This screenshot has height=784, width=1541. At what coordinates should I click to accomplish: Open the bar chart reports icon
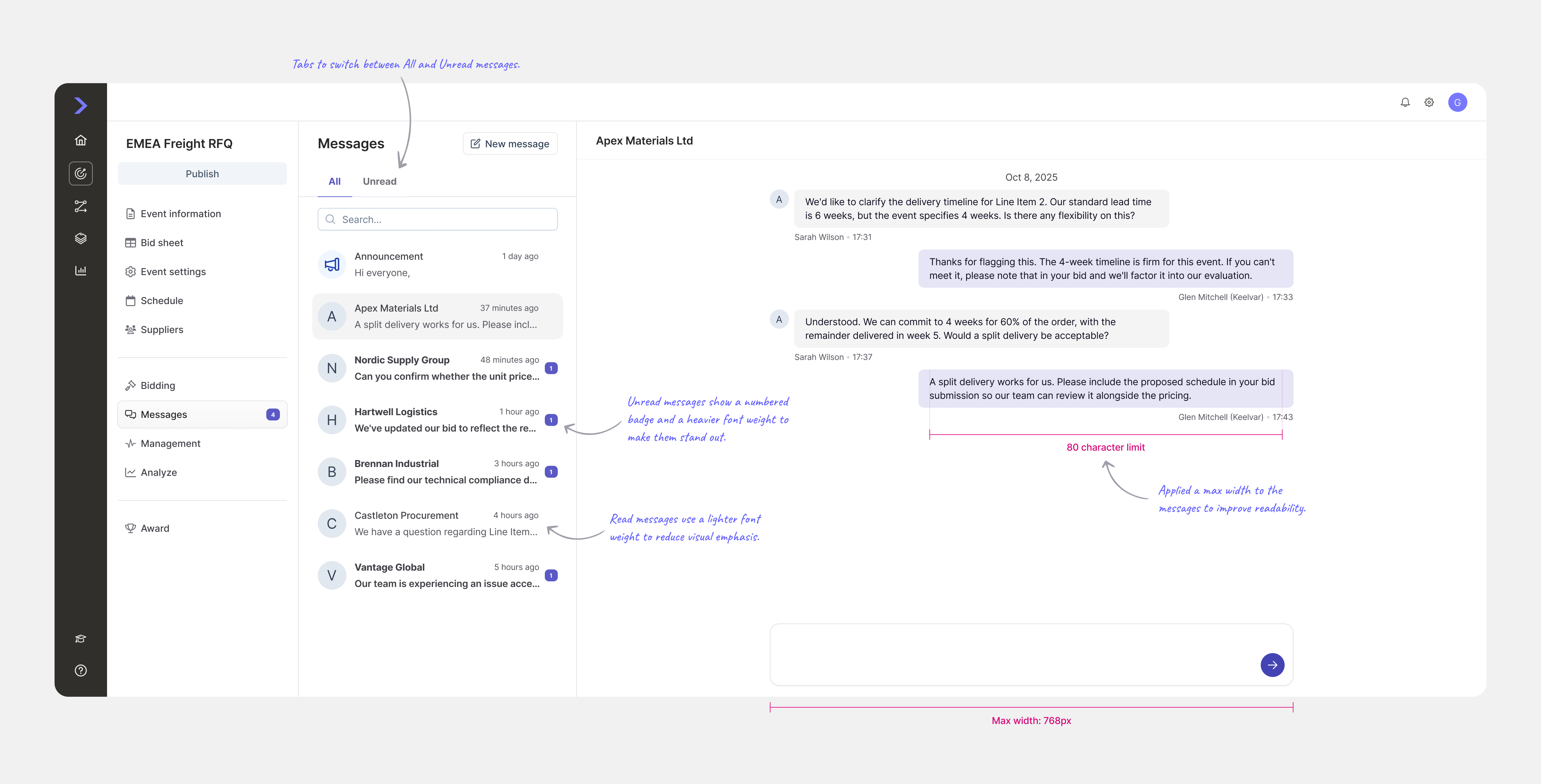coord(81,270)
